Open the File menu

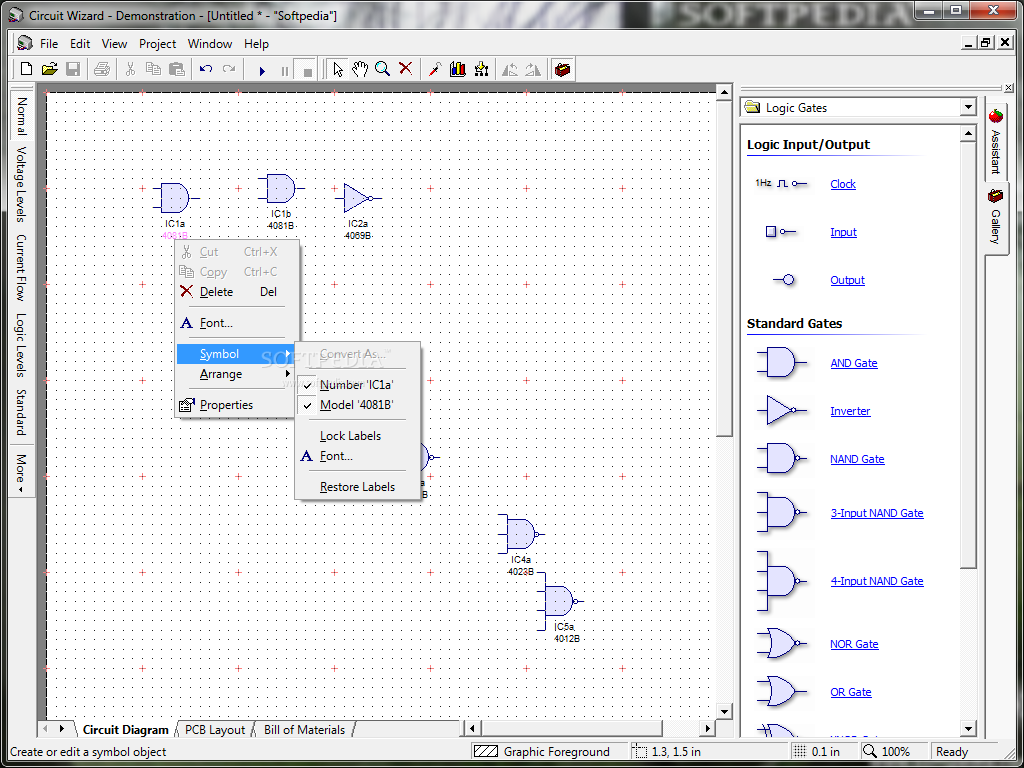(49, 44)
